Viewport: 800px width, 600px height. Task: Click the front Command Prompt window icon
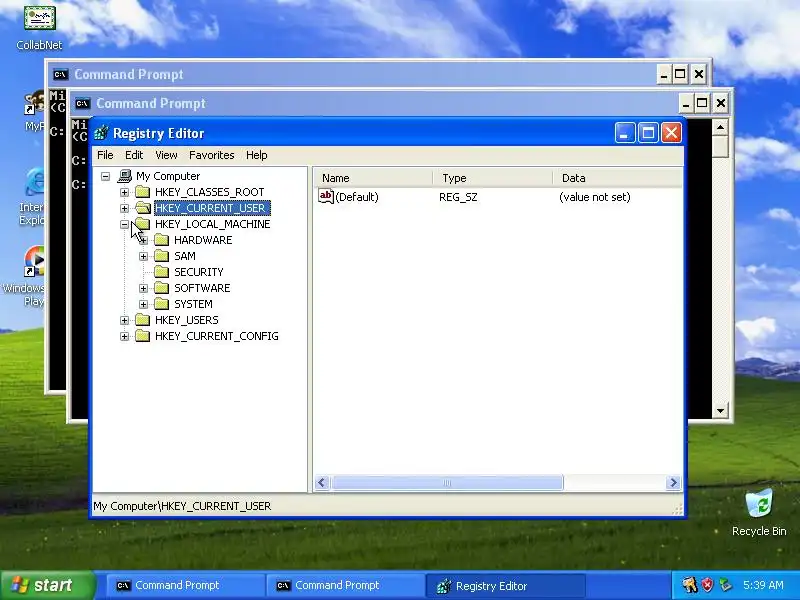tap(83, 104)
